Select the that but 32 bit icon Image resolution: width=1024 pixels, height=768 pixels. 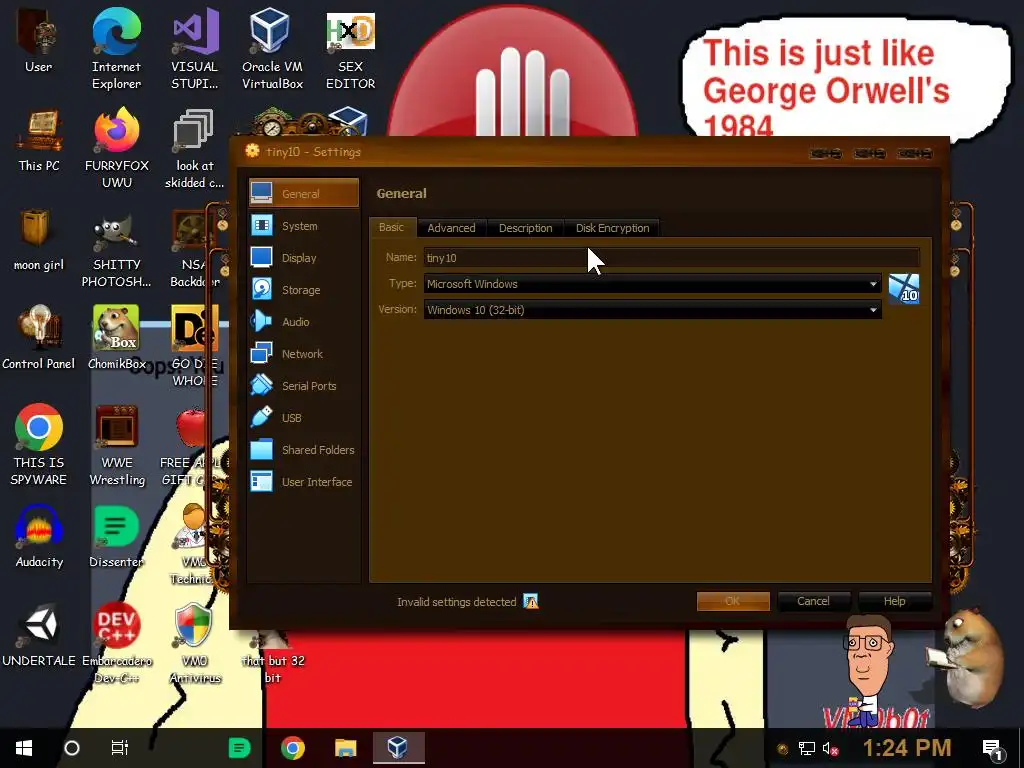tap(273, 660)
